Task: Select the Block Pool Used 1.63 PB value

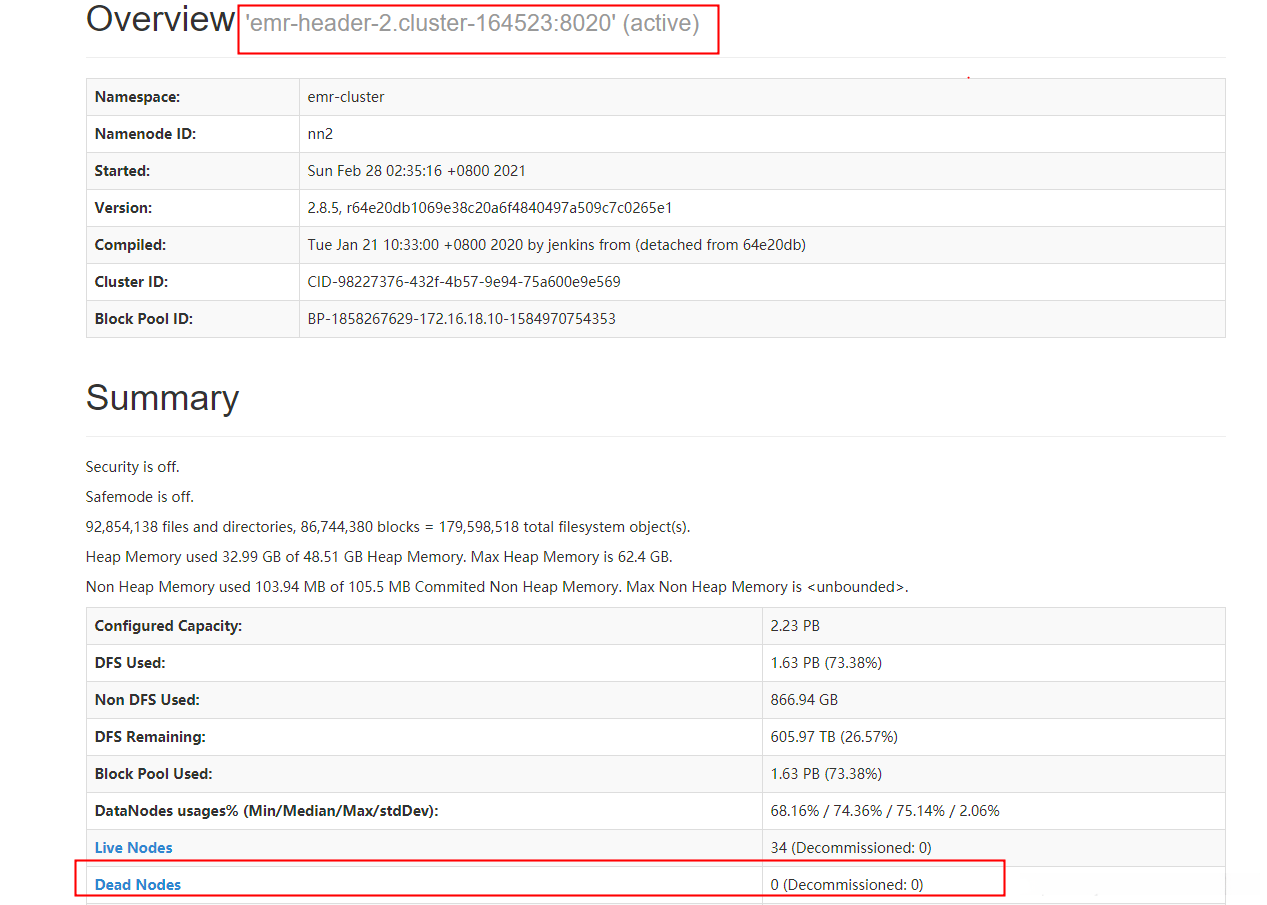Action: tap(826, 774)
